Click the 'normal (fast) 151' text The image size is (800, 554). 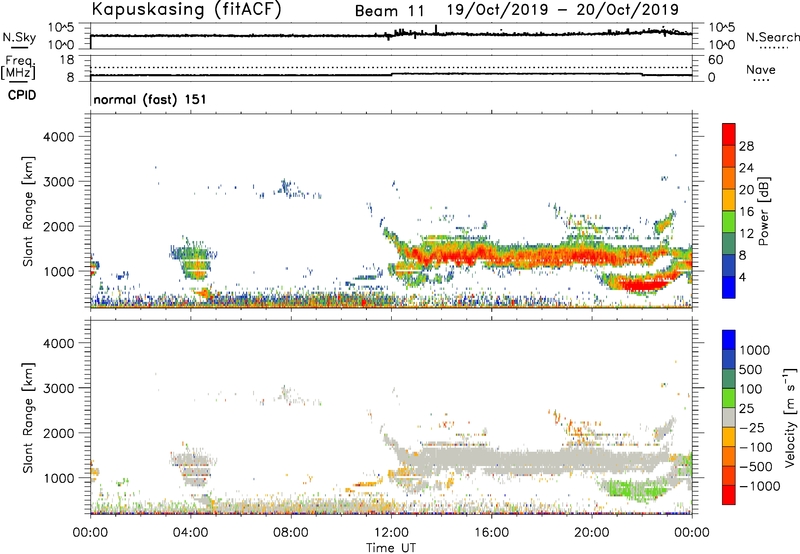(150, 99)
